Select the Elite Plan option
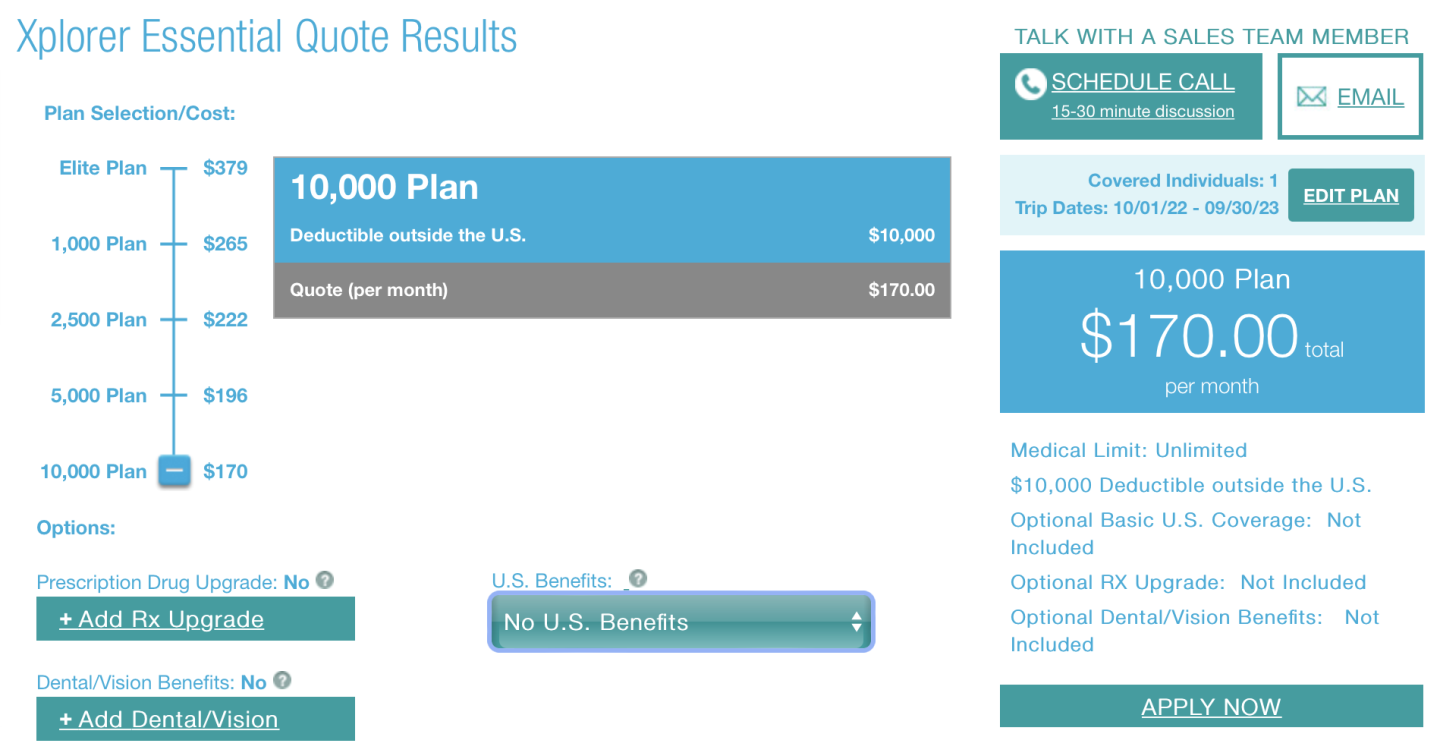This screenshot has height=756, width=1440. click(x=103, y=168)
